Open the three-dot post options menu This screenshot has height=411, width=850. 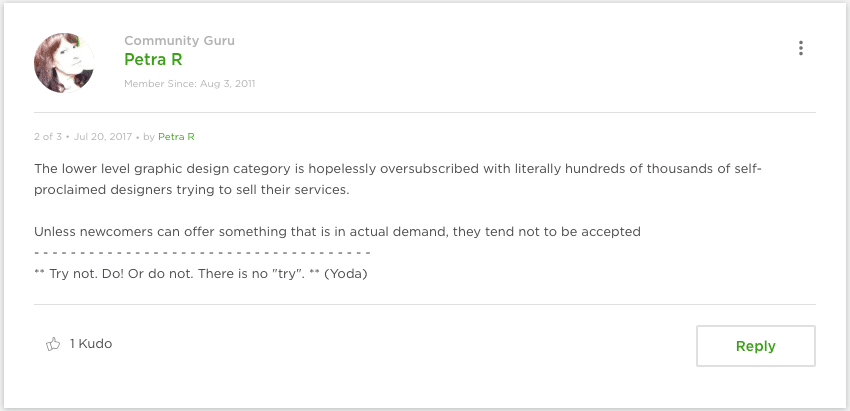click(800, 48)
